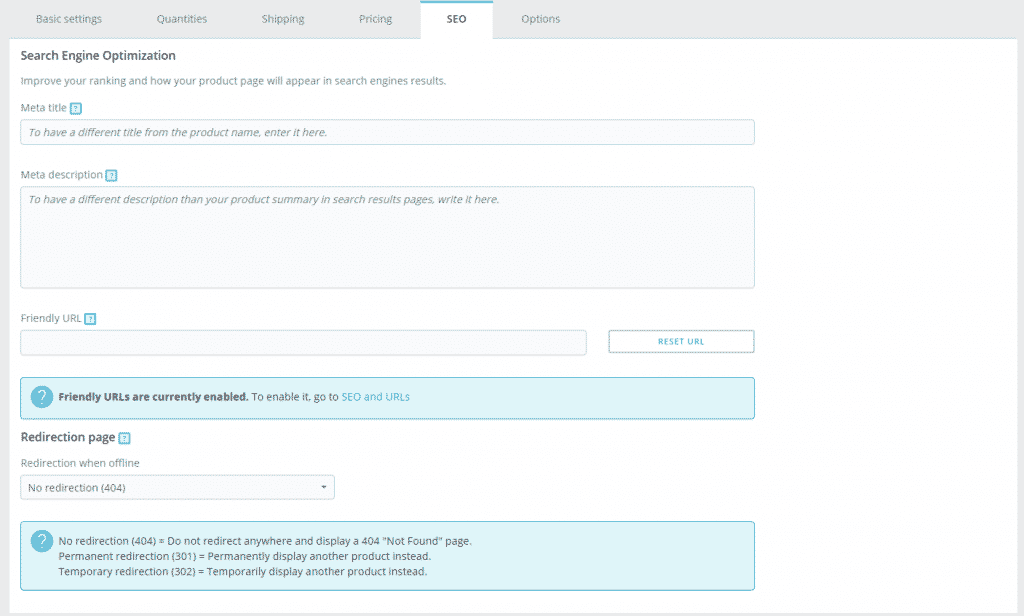Open the help tooltip next to Meta description
The image size is (1024, 616).
(111, 175)
